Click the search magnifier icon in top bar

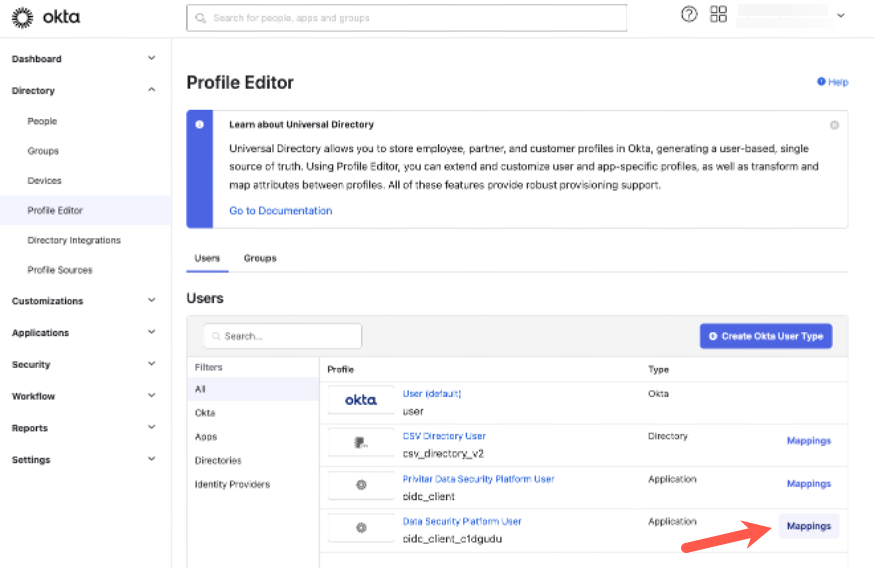(x=201, y=18)
